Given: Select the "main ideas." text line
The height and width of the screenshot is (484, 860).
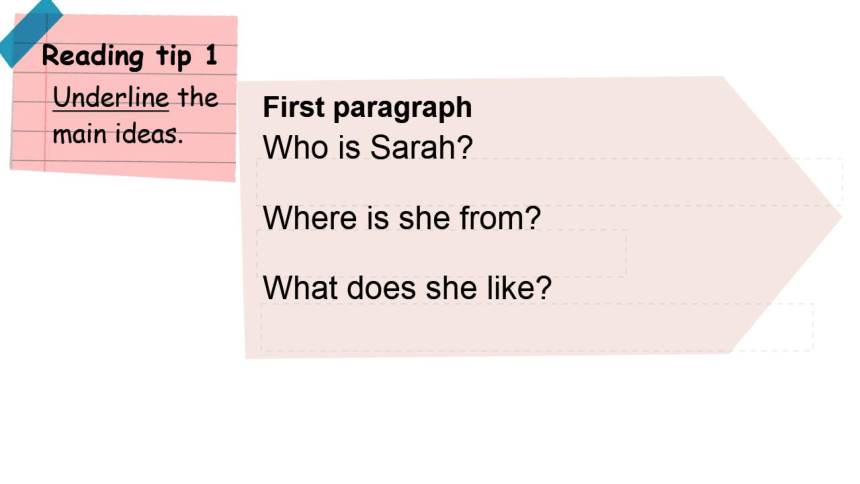Looking at the screenshot, I should tap(117, 134).
